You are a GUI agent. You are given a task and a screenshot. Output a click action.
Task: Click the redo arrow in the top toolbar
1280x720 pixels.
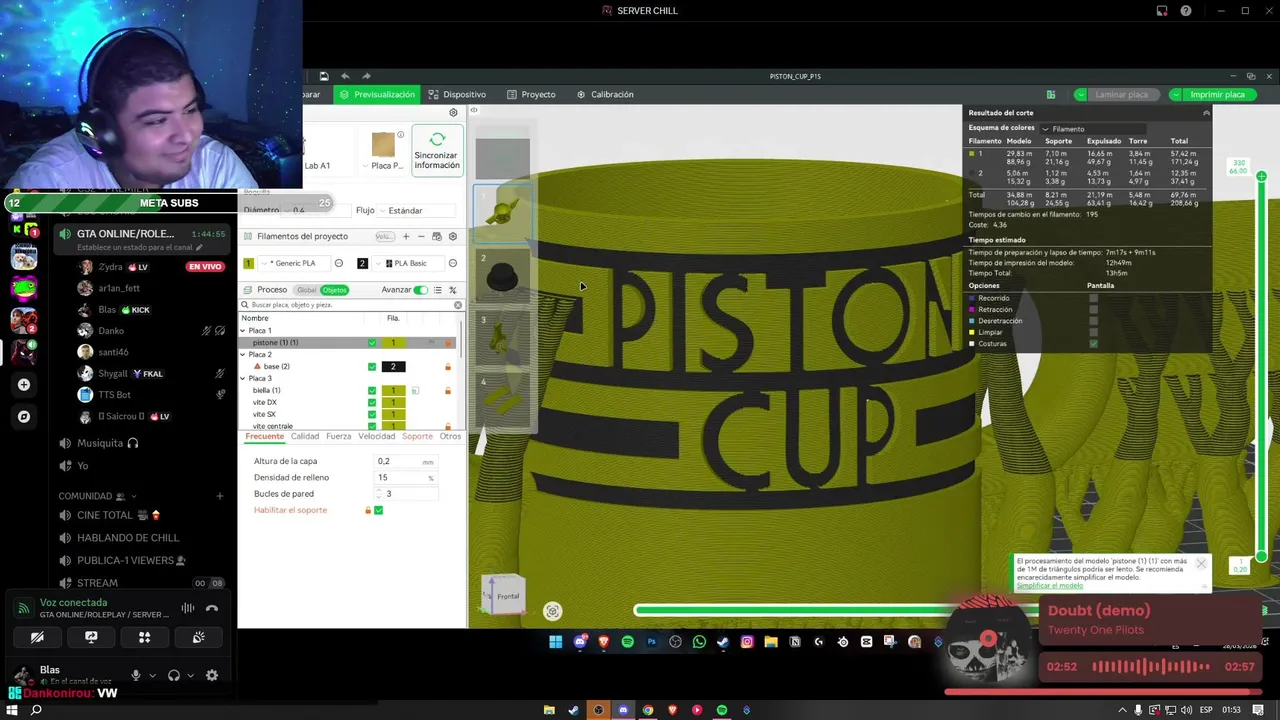click(x=366, y=76)
